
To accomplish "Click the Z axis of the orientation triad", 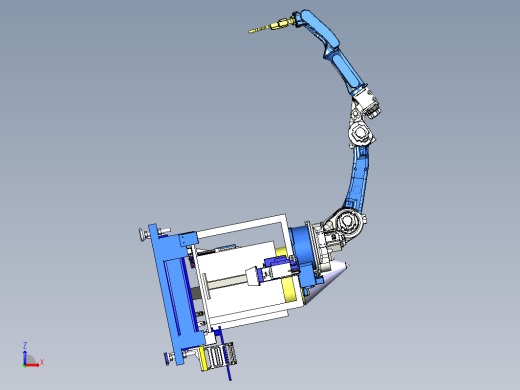I will coord(24,354).
